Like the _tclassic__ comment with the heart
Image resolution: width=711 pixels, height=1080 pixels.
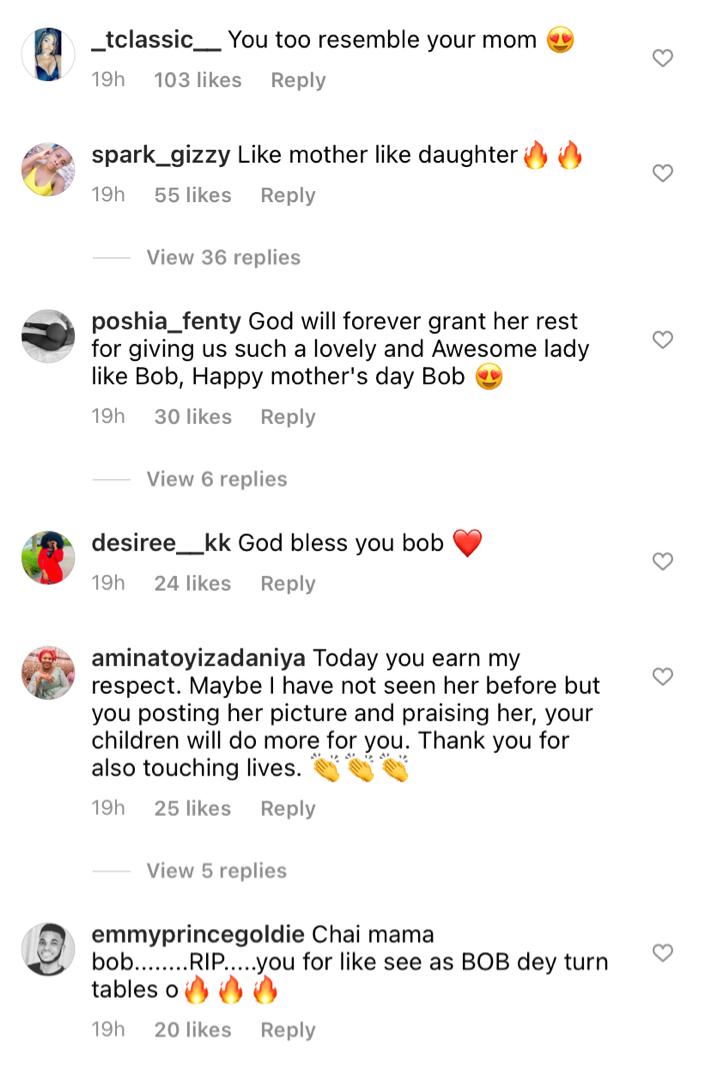point(662,59)
